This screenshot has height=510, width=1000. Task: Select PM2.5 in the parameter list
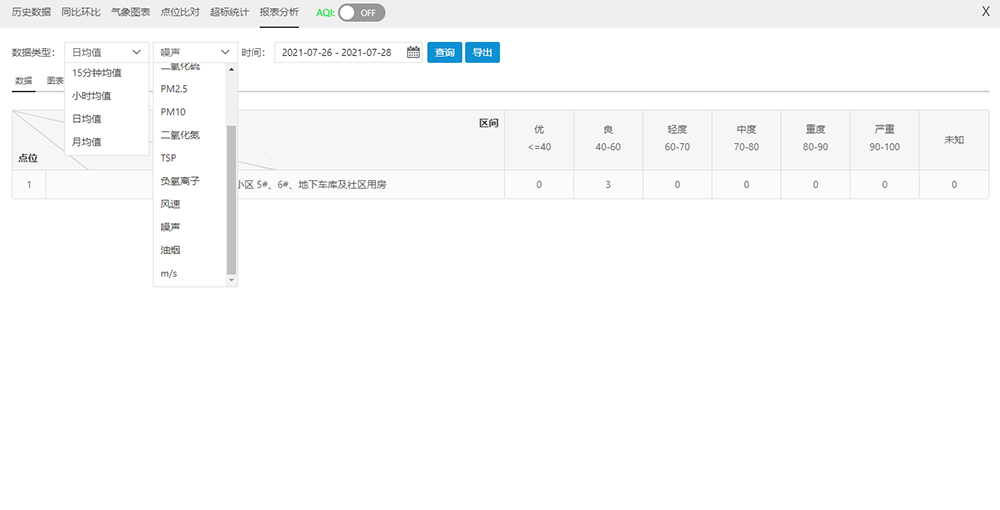click(174, 89)
